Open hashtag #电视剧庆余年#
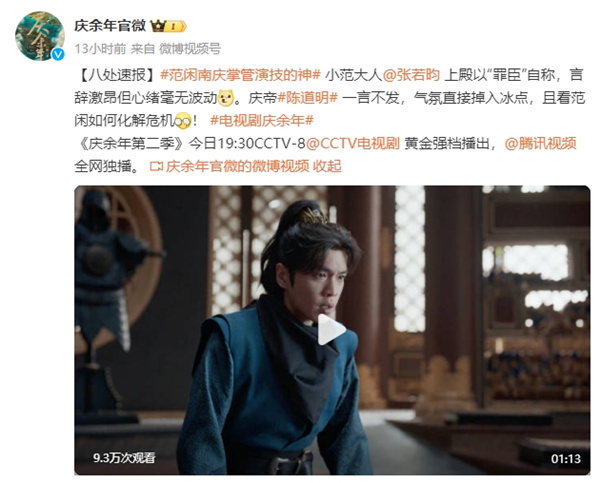This screenshot has width=600, height=483. point(262,121)
